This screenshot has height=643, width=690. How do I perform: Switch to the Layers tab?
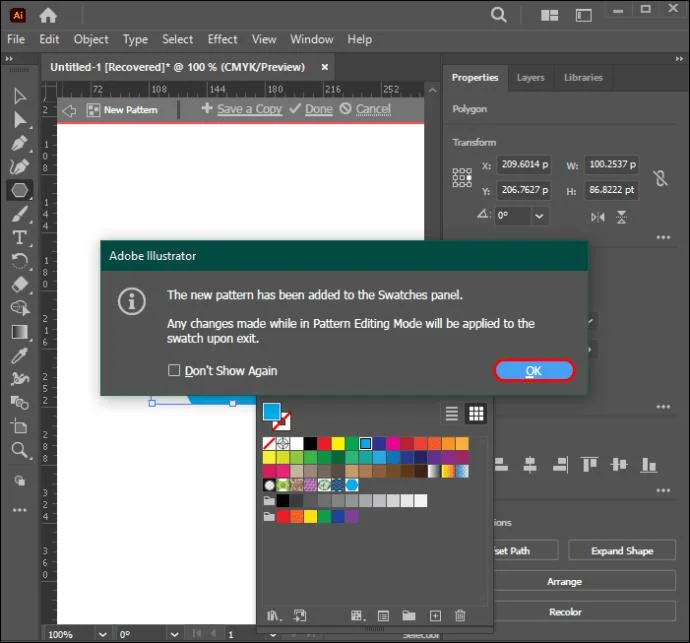(x=530, y=77)
